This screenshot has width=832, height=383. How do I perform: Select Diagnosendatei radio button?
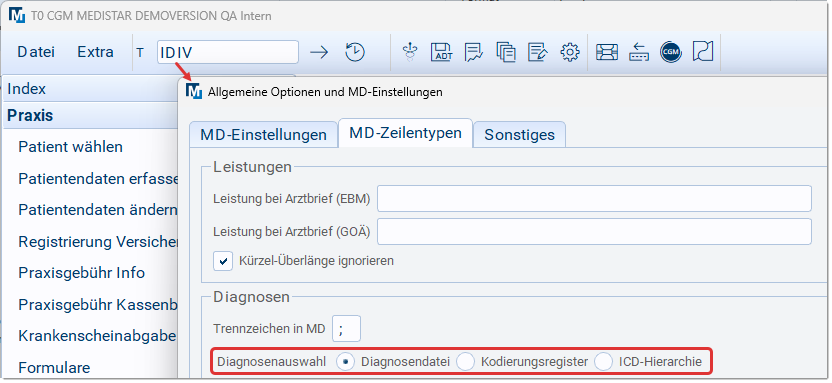tap(346, 362)
